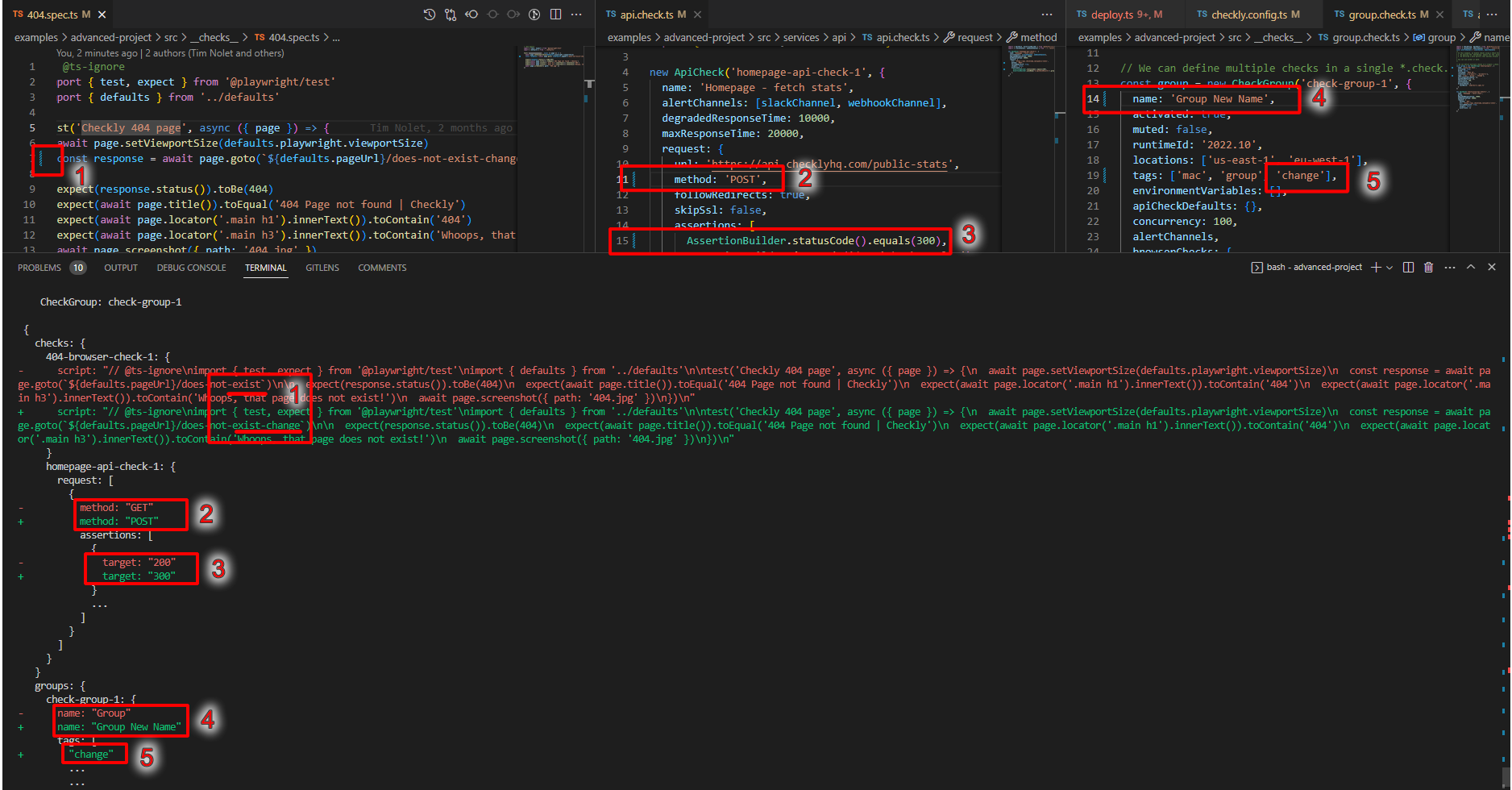Screen dimensions: 1512x790
Task: Click 'name' breadcrumb in group.check.ts
Action: (1496, 37)
